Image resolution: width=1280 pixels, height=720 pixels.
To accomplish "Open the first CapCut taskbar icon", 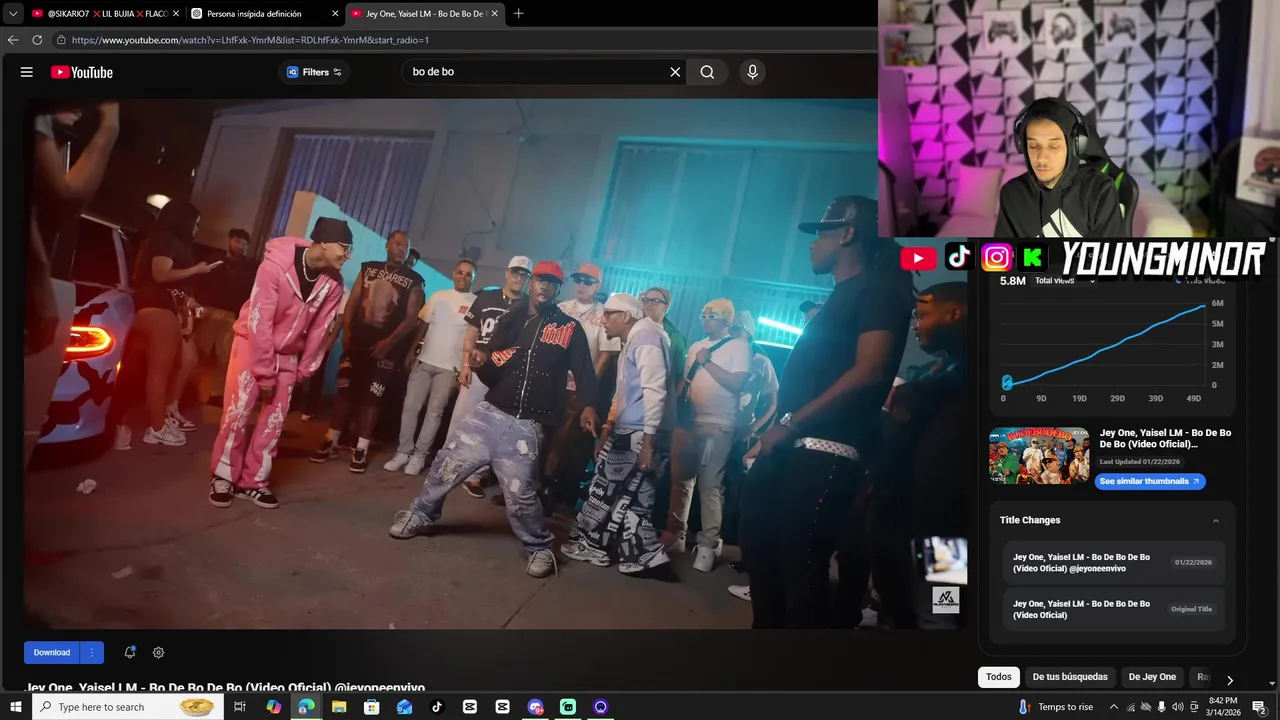I will (470, 707).
